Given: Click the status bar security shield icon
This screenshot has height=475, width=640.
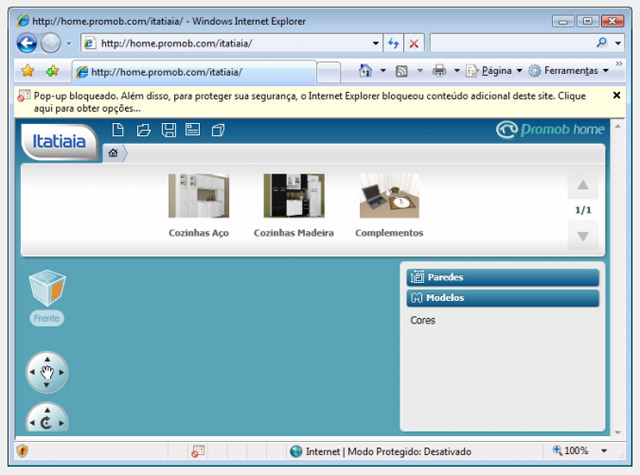Looking at the screenshot, I should (x=22, y=451).
